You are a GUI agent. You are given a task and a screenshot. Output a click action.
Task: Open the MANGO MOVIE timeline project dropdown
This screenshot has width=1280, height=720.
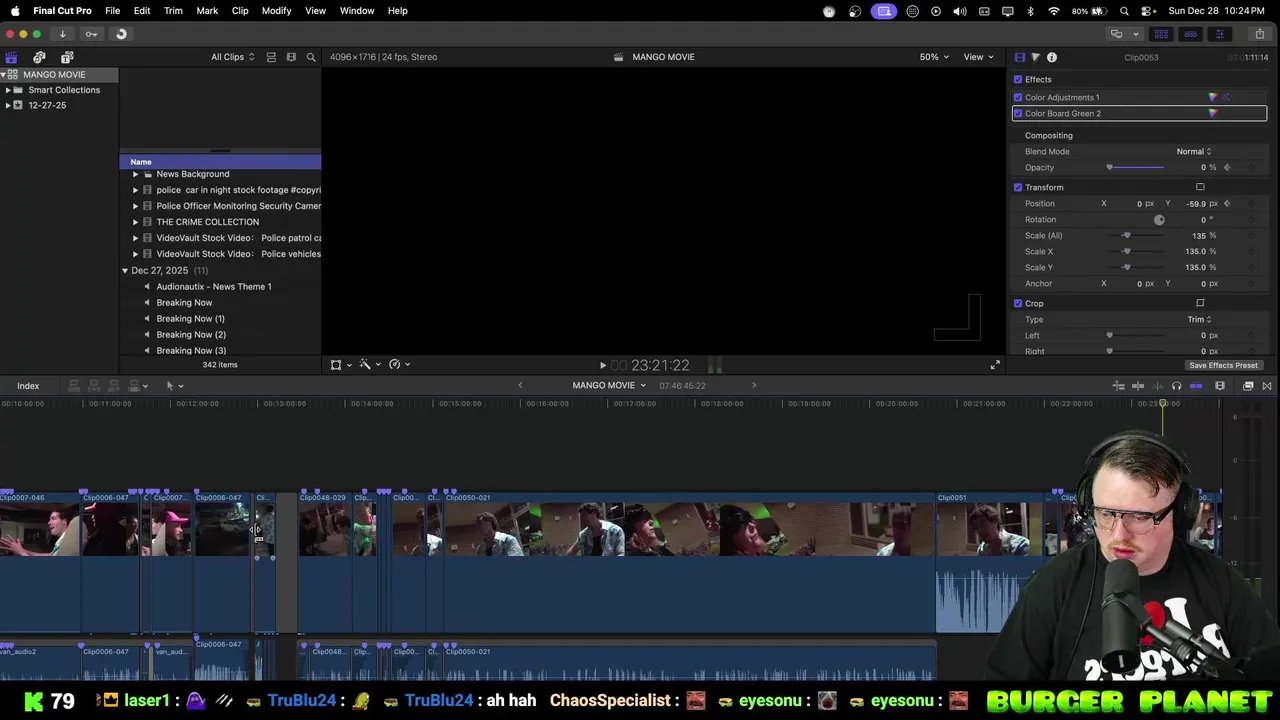click(x=609, y=386)
